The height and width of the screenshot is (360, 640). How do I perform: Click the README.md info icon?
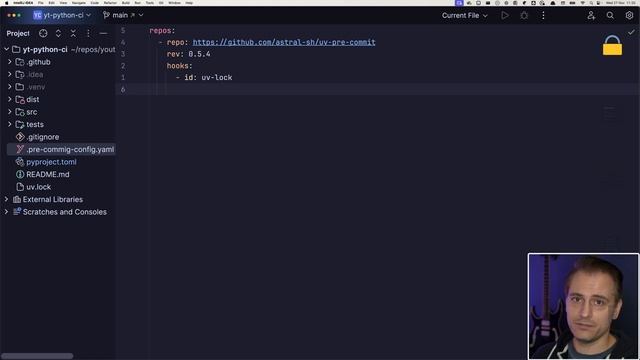point(20,174)
